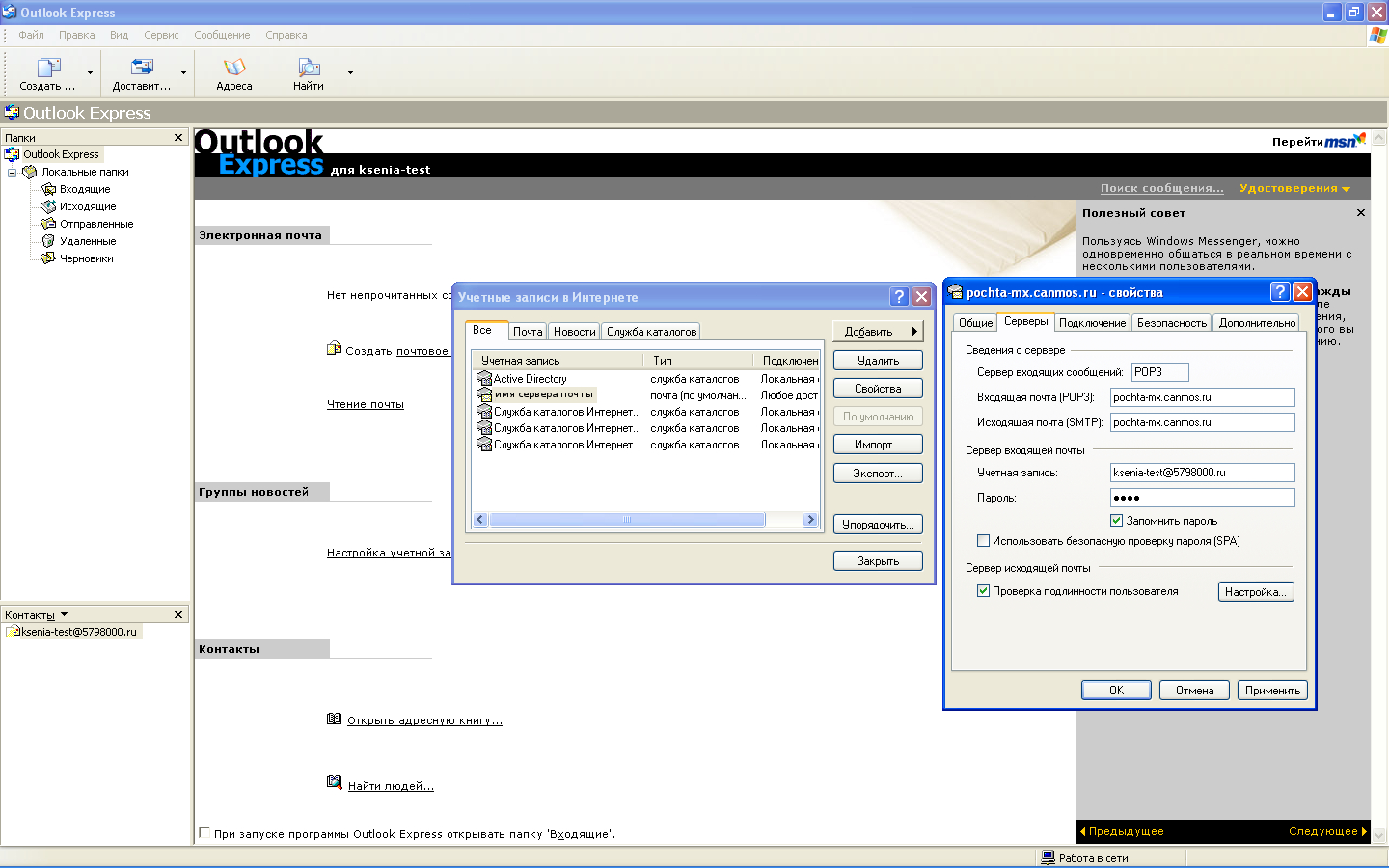Switch to the Безопасность tab

tap(1171, 323)
